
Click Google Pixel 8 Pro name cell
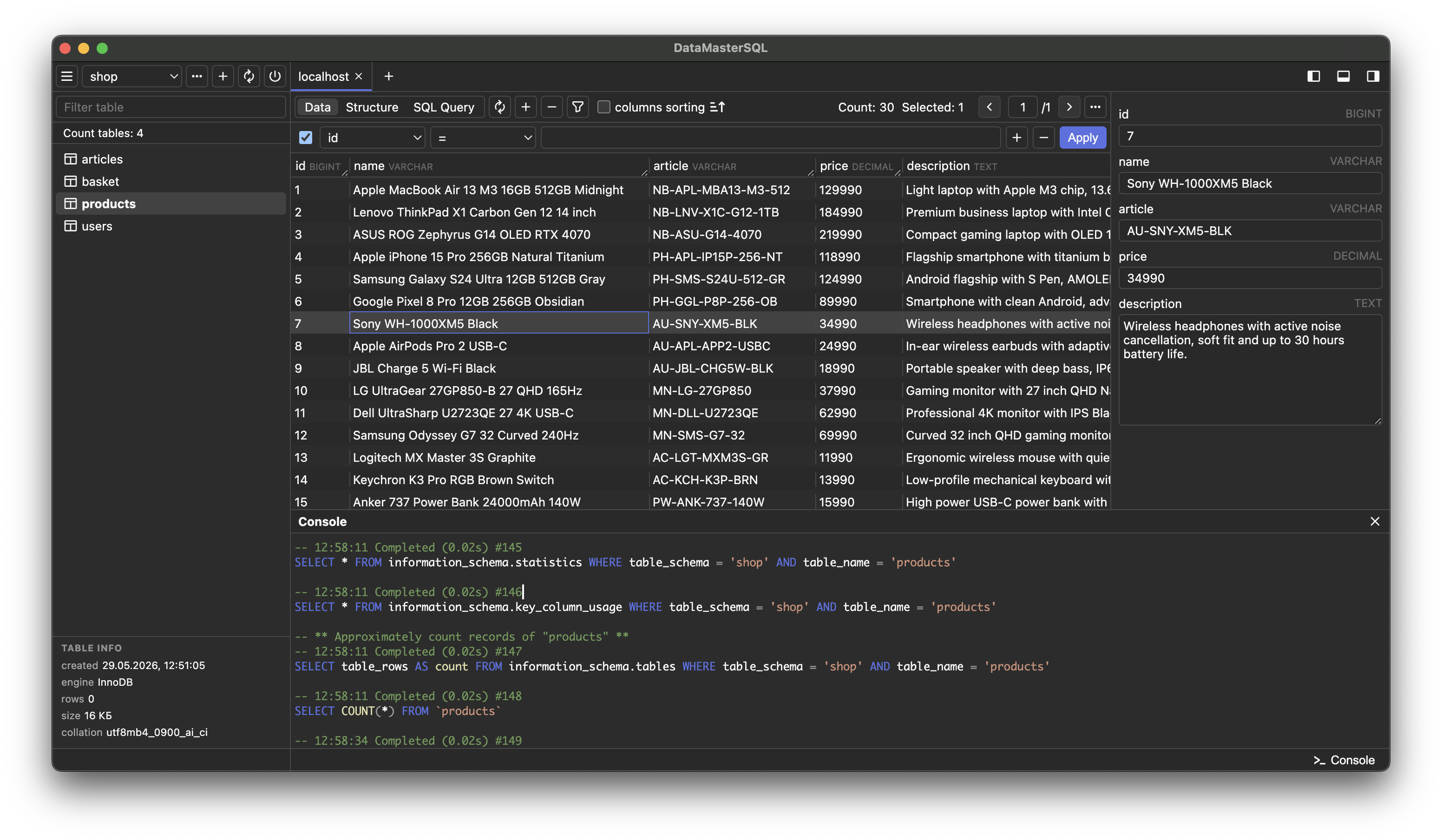tap(498, 302)
